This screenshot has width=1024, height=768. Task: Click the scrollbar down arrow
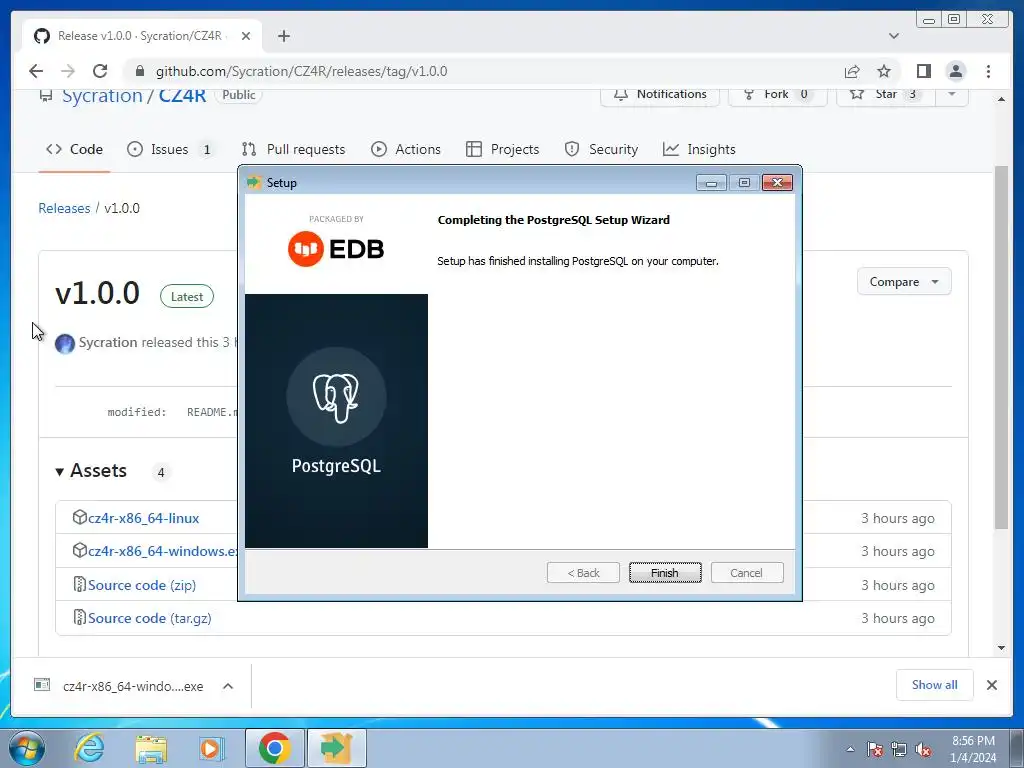(1001, 648)
